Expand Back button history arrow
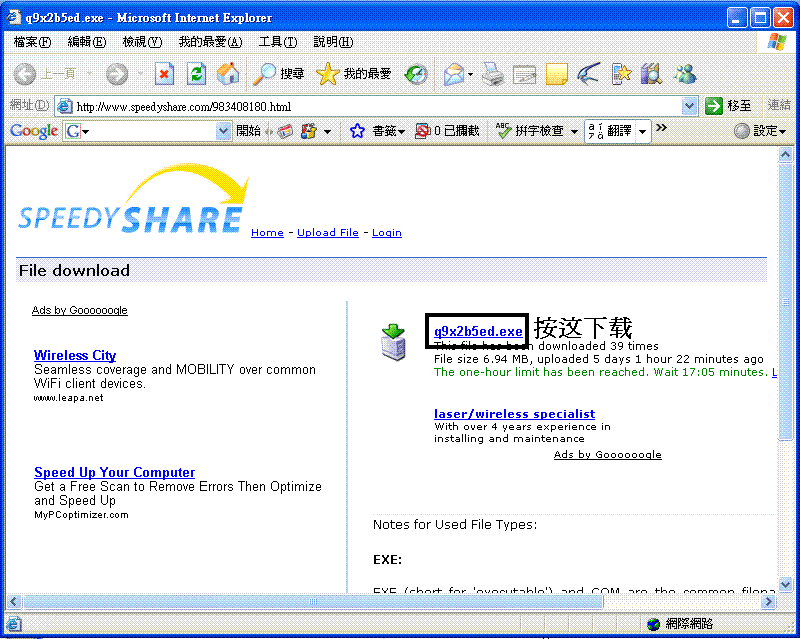This screenshot has height=639, width=800. pyautogui.click(x=90, y=75)
